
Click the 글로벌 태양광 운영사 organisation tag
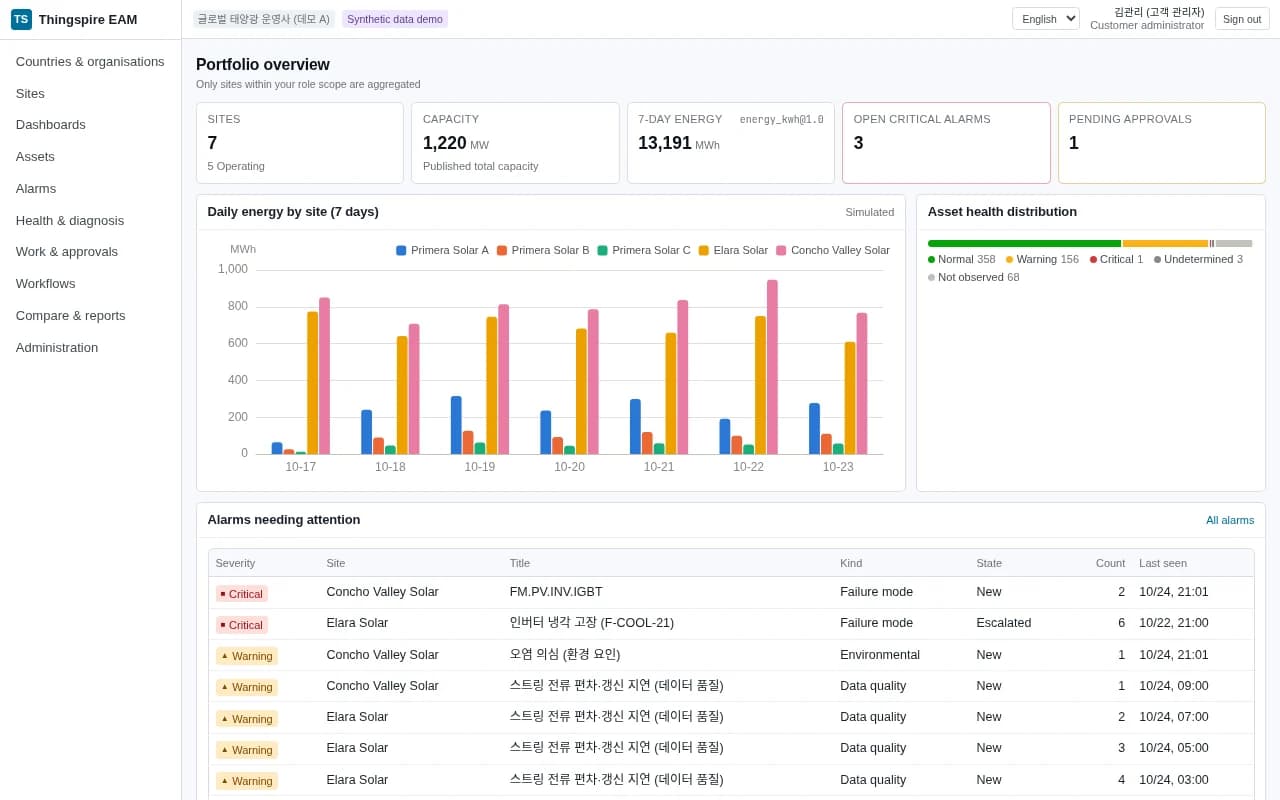pos(264,19)
